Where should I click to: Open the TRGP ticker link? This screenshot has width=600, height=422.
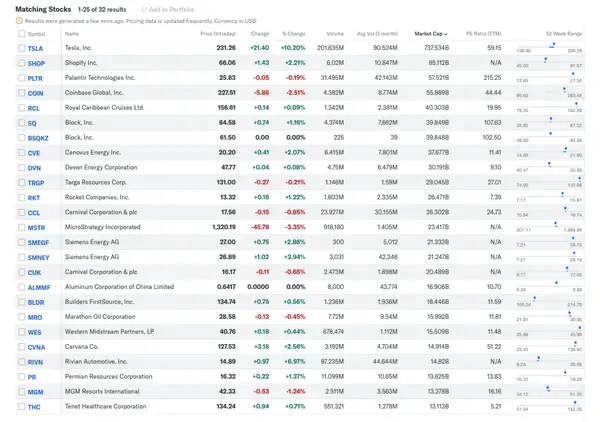pos(36,183)
